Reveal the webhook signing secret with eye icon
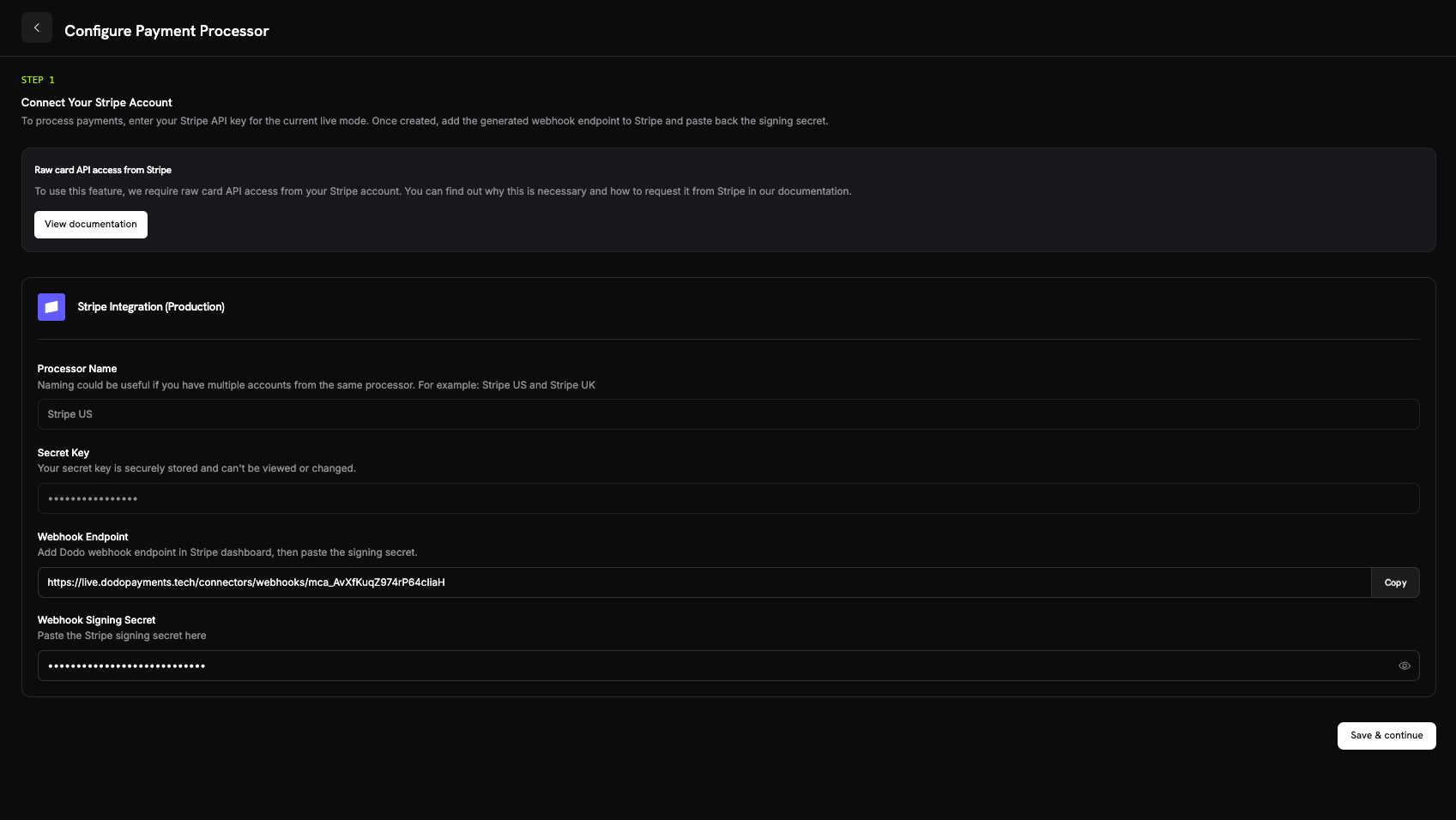Viewport: 1456px width, 820px height. [x=1405, y=666]
